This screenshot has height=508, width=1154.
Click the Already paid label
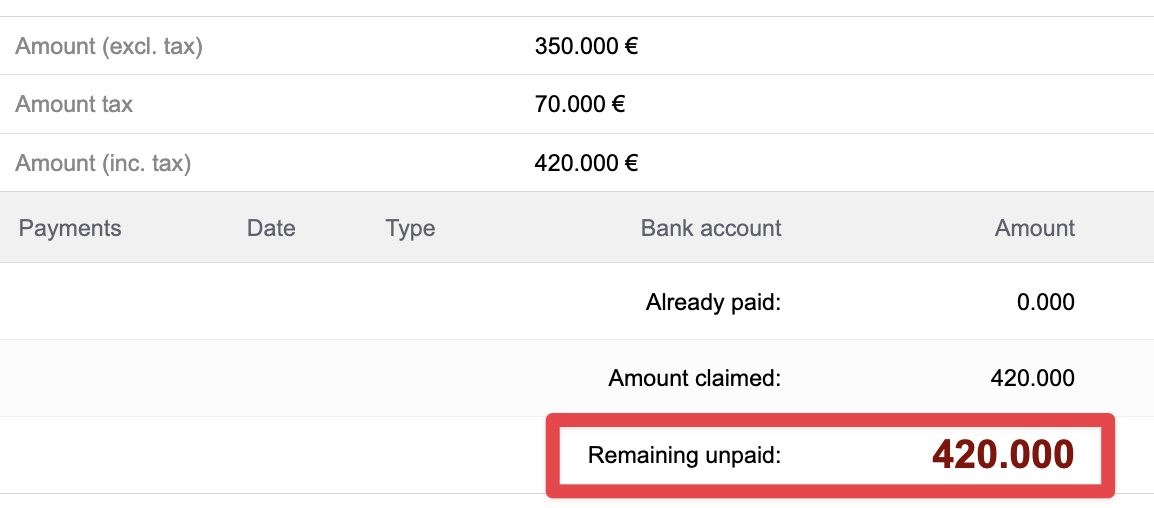[713, 302]
